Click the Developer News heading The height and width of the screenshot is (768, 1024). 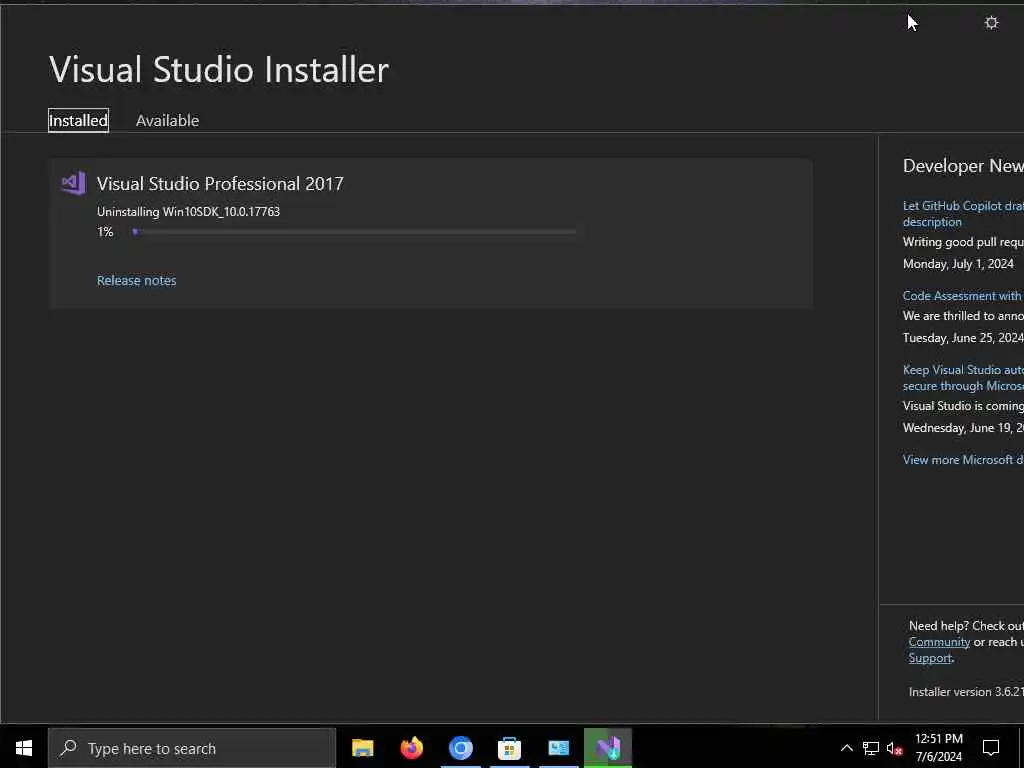pyautogui.click(x=963, y=166)
